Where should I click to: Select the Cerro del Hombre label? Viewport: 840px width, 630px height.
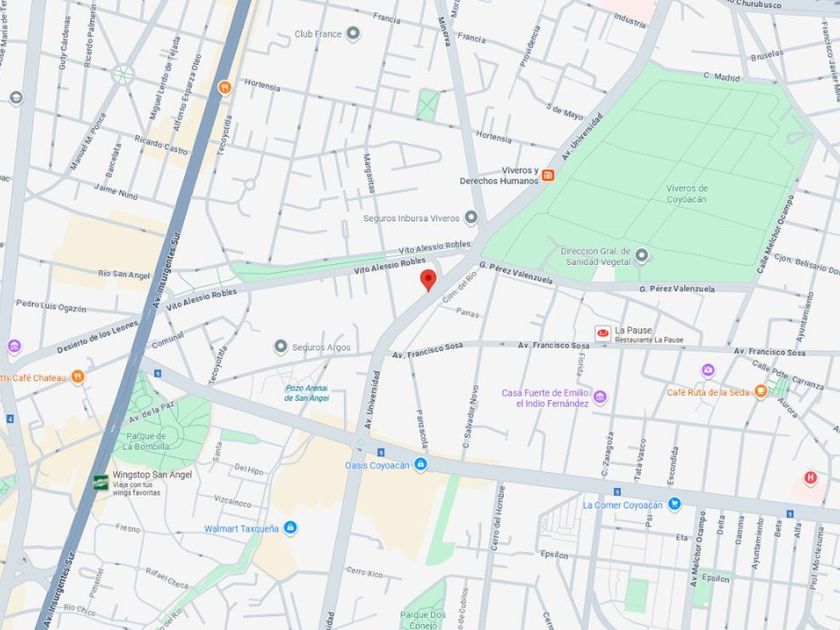498,518
